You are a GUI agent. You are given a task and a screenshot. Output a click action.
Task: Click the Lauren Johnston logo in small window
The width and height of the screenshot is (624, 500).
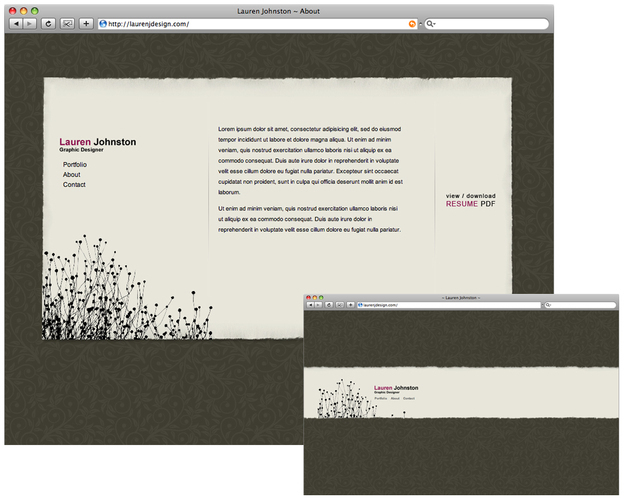(x=396, y=388)
